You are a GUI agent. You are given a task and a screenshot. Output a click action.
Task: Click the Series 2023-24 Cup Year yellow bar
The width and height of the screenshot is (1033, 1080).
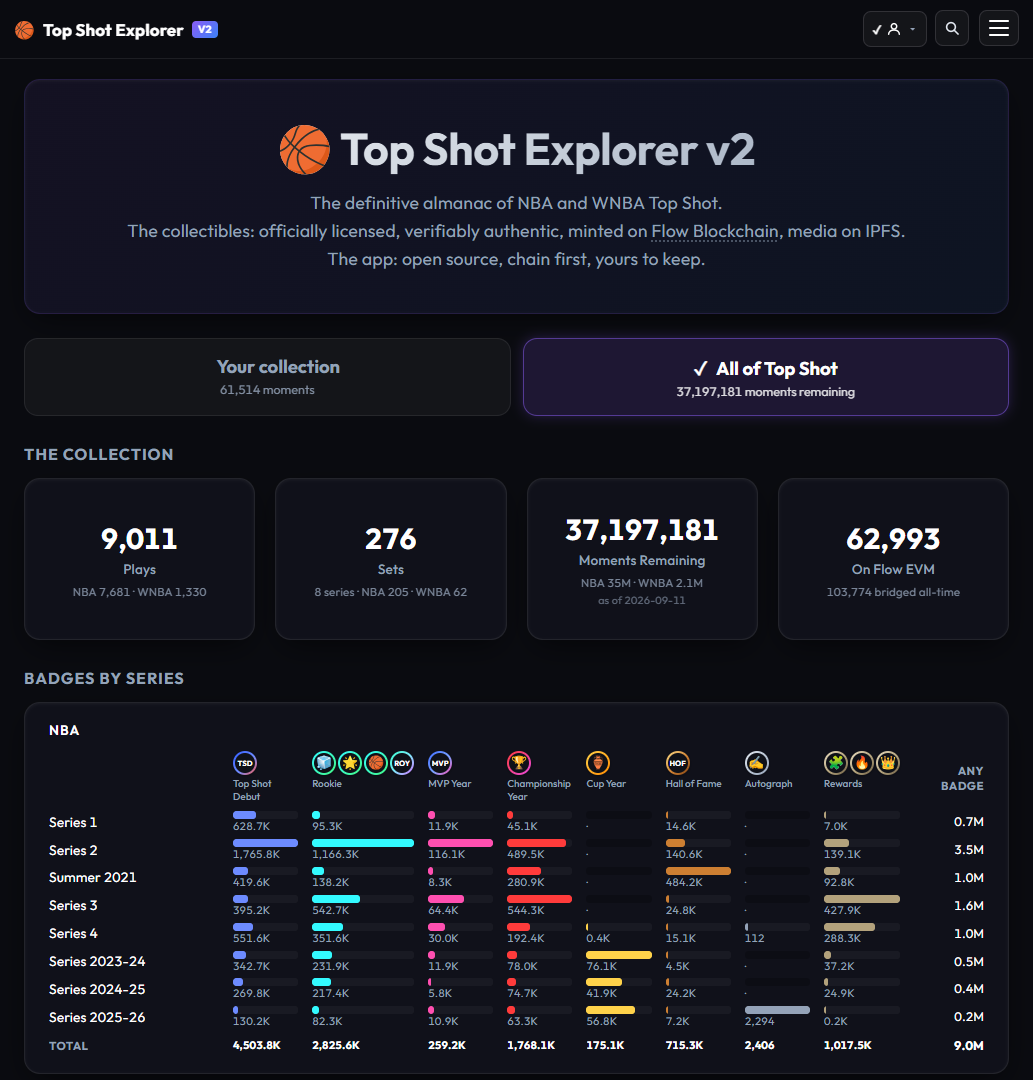pyautogui.click(x=618, y=955)
